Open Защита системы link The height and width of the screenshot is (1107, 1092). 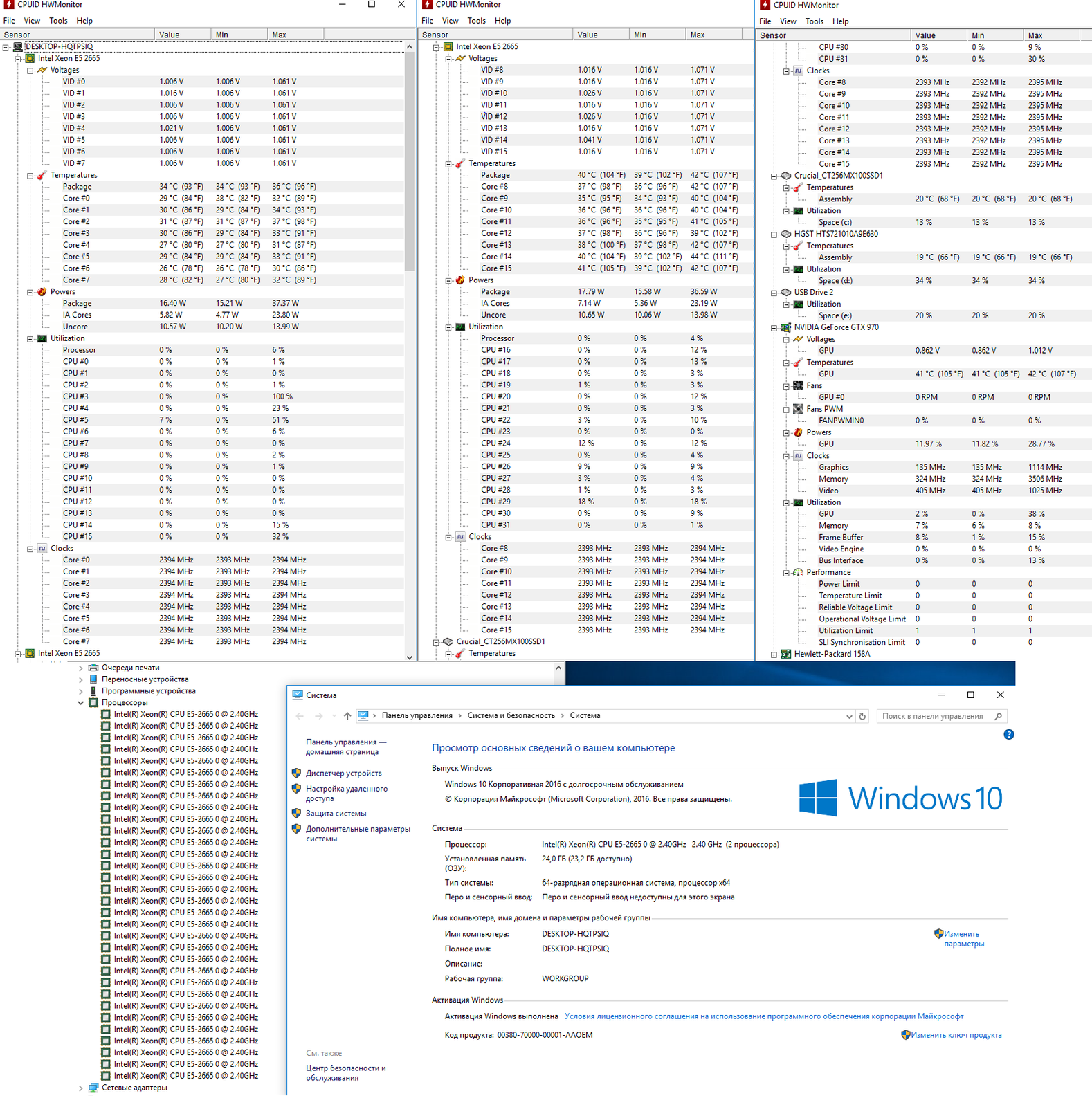click(336, 814)
